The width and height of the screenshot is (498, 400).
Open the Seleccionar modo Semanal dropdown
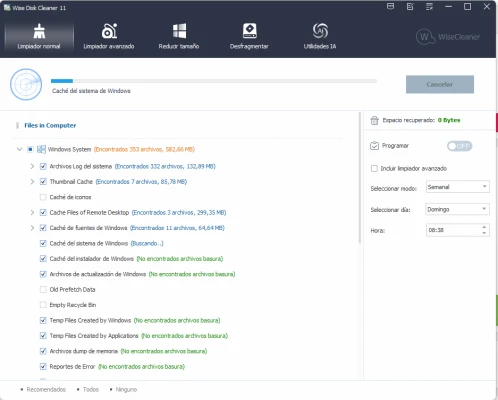click(x=457, y=187)
